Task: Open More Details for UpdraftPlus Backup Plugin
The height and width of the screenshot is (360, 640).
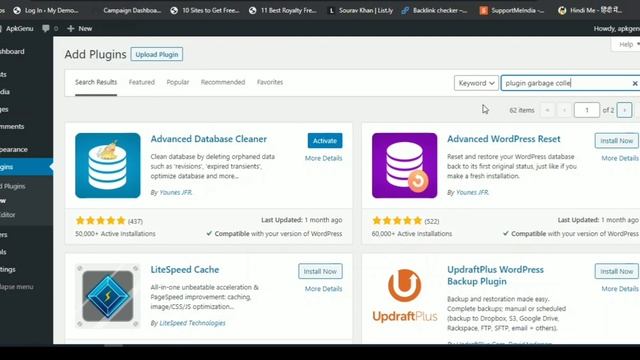Action: click(620, 289)
